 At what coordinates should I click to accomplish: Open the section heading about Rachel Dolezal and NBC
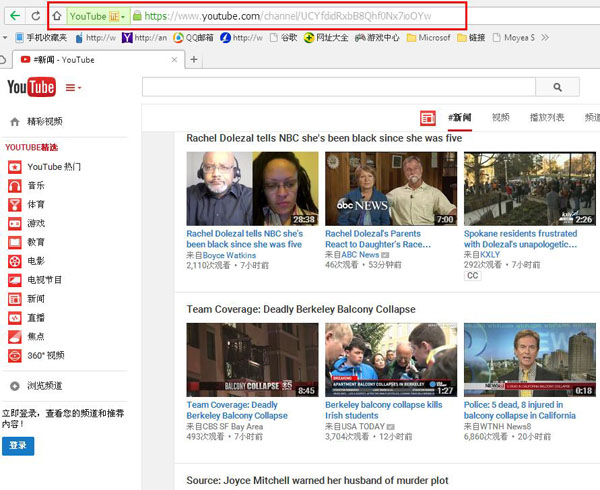[x=324, y=138]
